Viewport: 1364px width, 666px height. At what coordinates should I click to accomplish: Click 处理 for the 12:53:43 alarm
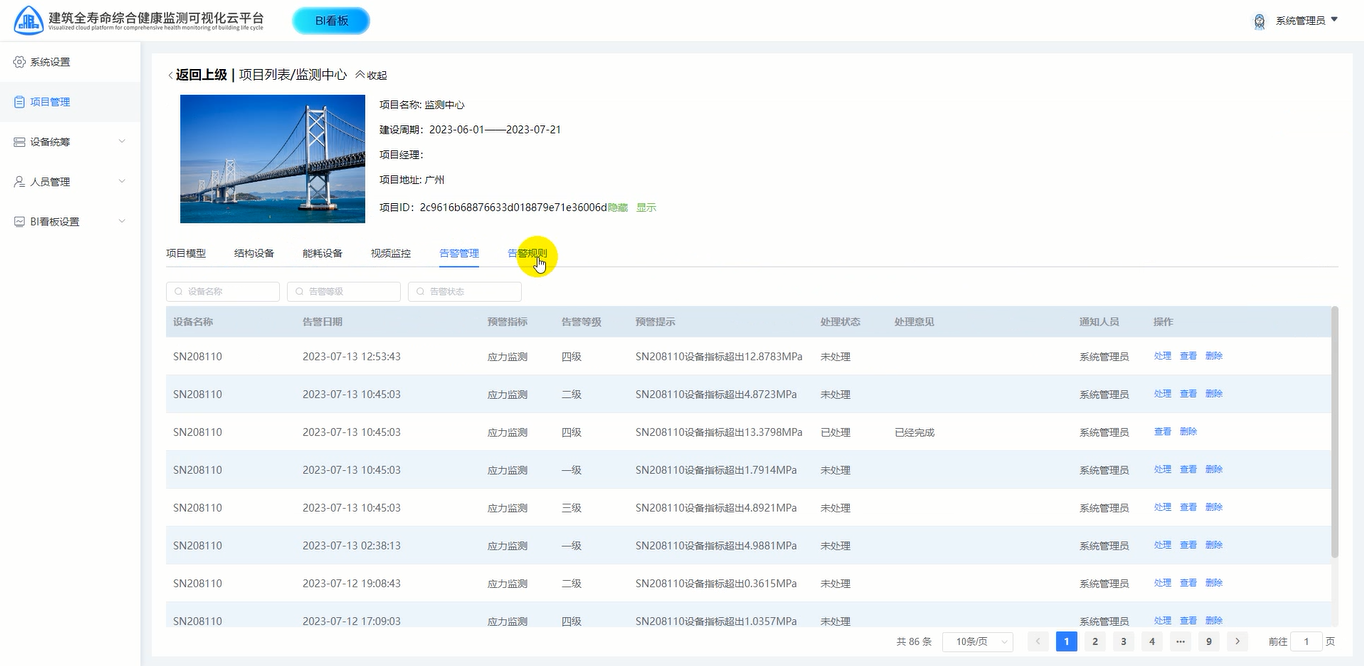pos(1162,356)
